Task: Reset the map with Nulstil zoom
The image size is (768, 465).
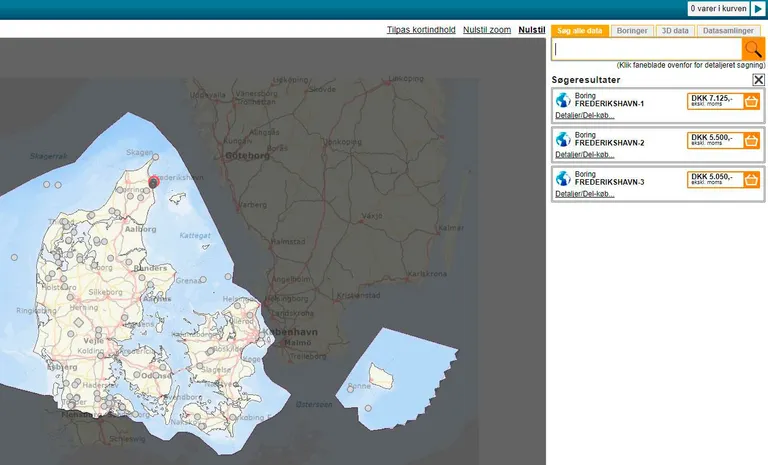Action: coord(487,30)
